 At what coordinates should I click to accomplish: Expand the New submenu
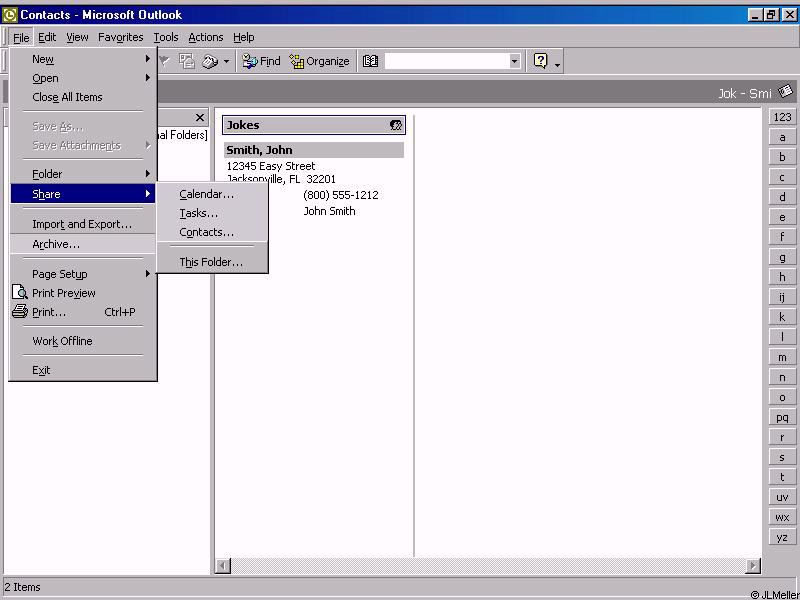pos(83,59)
